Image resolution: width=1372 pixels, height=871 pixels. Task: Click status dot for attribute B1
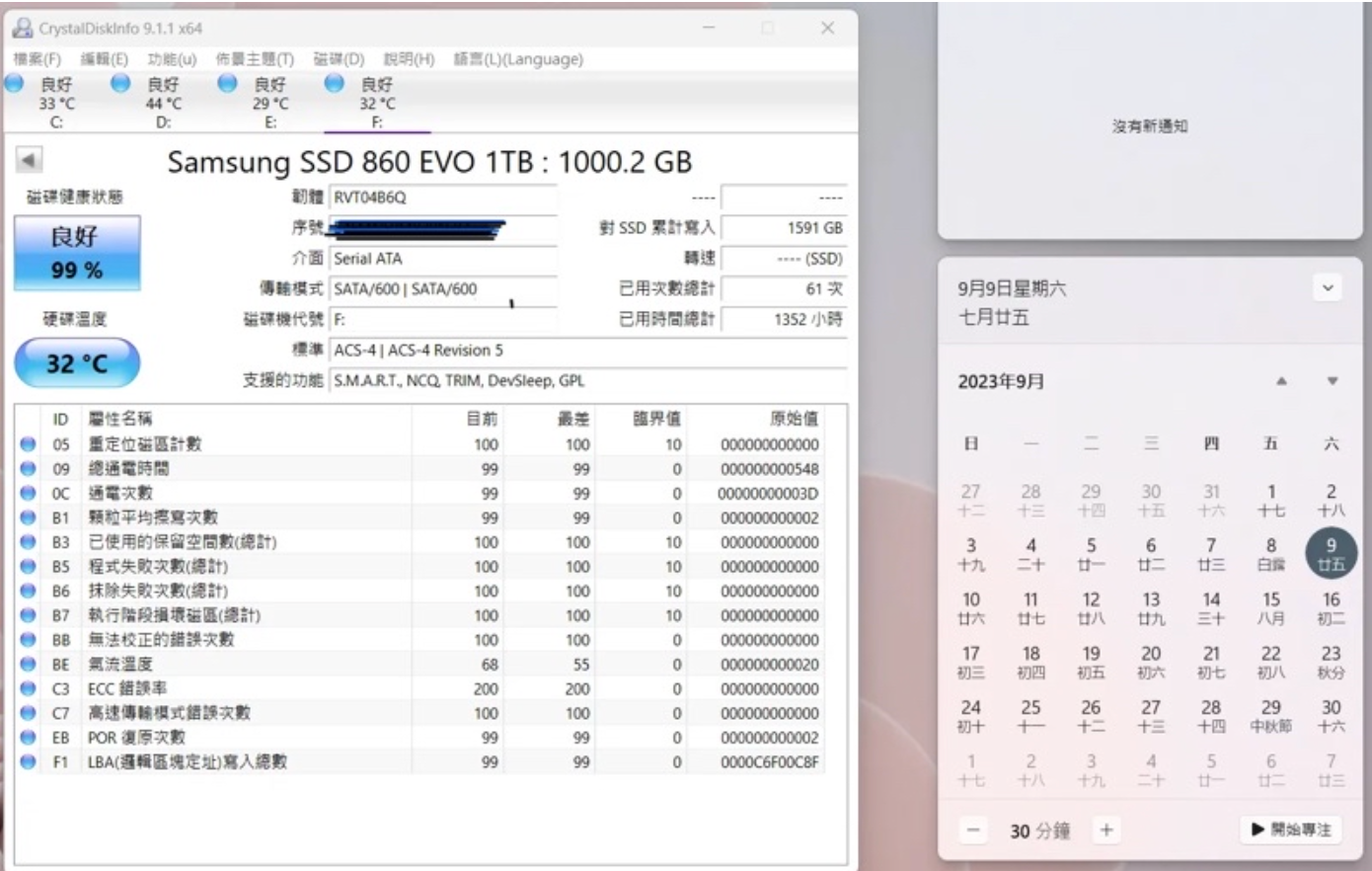tap(28, 517)
